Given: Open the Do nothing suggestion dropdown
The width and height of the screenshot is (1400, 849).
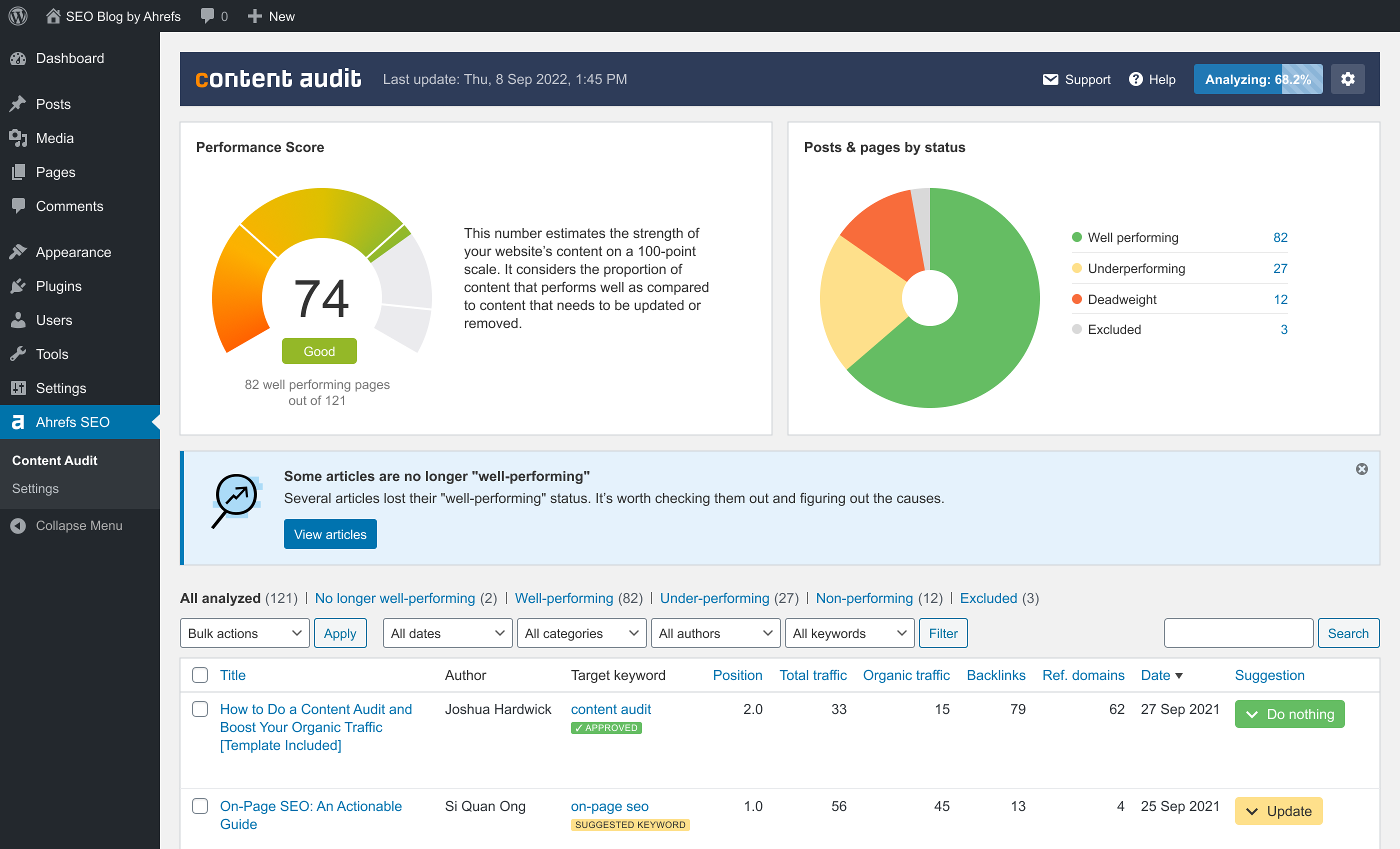Looking at the screenshot, I should tap(1289, 714).
